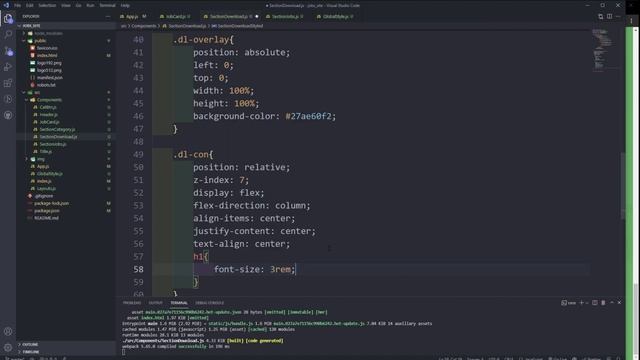Viewport: 640px width, 360px height.
Task: Expand the Outline section
Action: (x=65, y=344)
